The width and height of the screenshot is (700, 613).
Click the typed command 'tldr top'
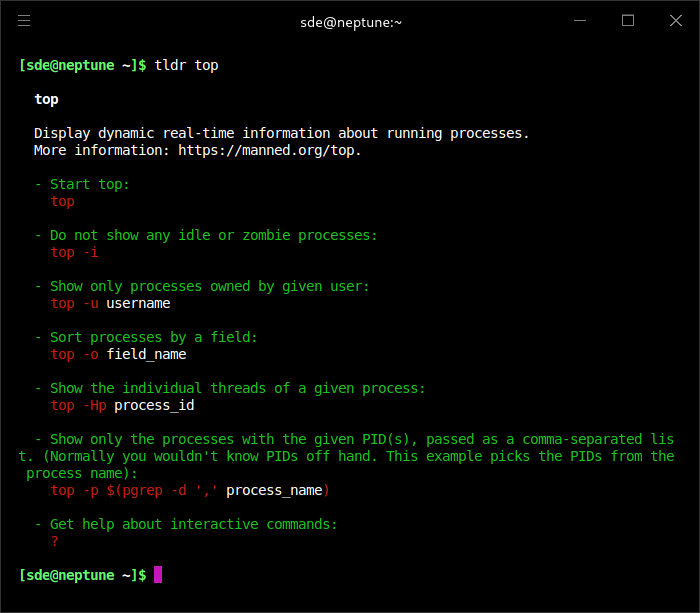[x=186, y=66]
